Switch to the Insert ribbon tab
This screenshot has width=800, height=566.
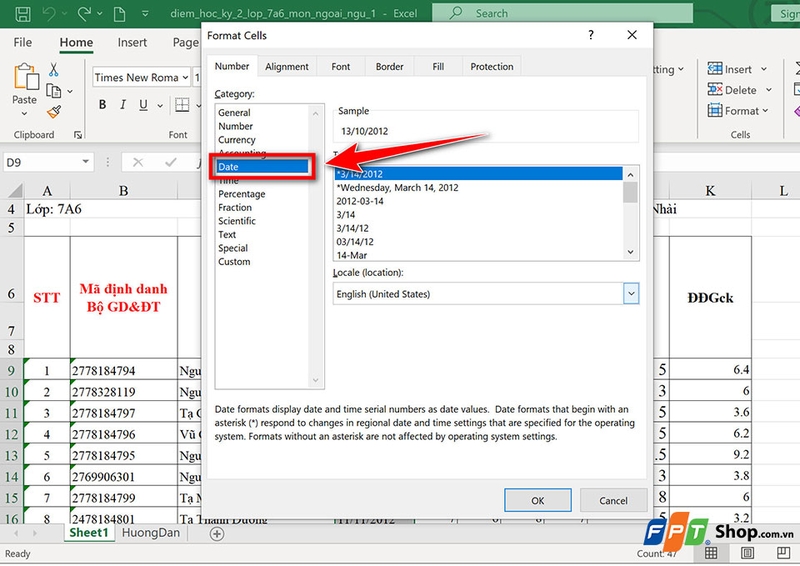[132, 42]
